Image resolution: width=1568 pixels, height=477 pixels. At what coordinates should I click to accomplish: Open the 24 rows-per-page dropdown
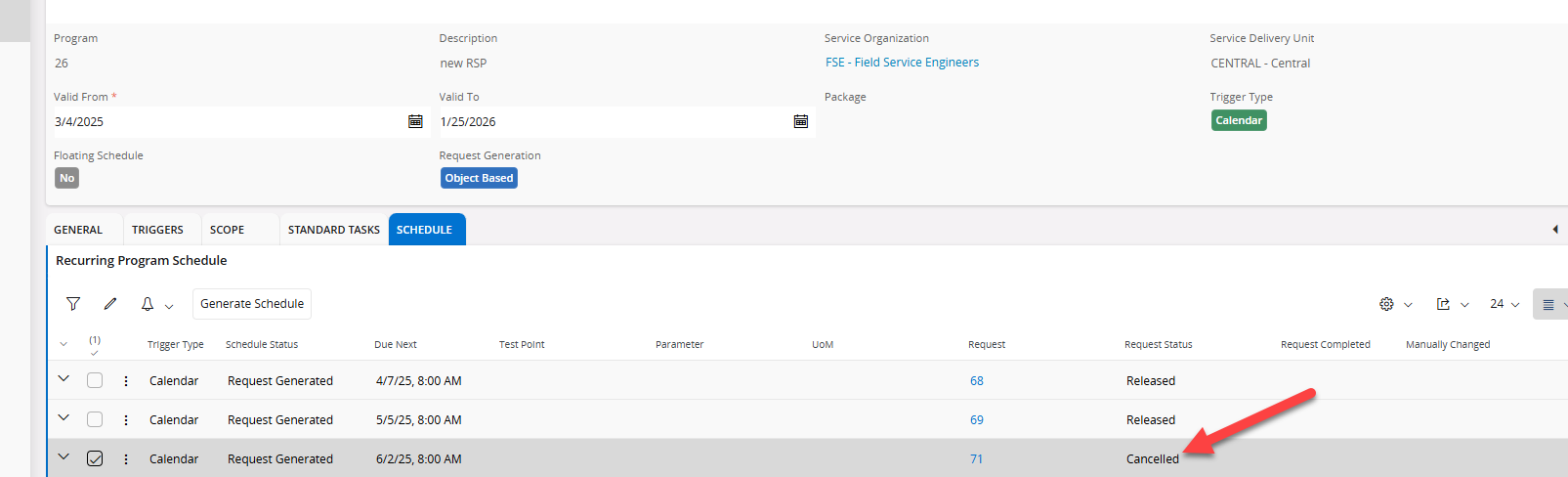[1504, 304]
